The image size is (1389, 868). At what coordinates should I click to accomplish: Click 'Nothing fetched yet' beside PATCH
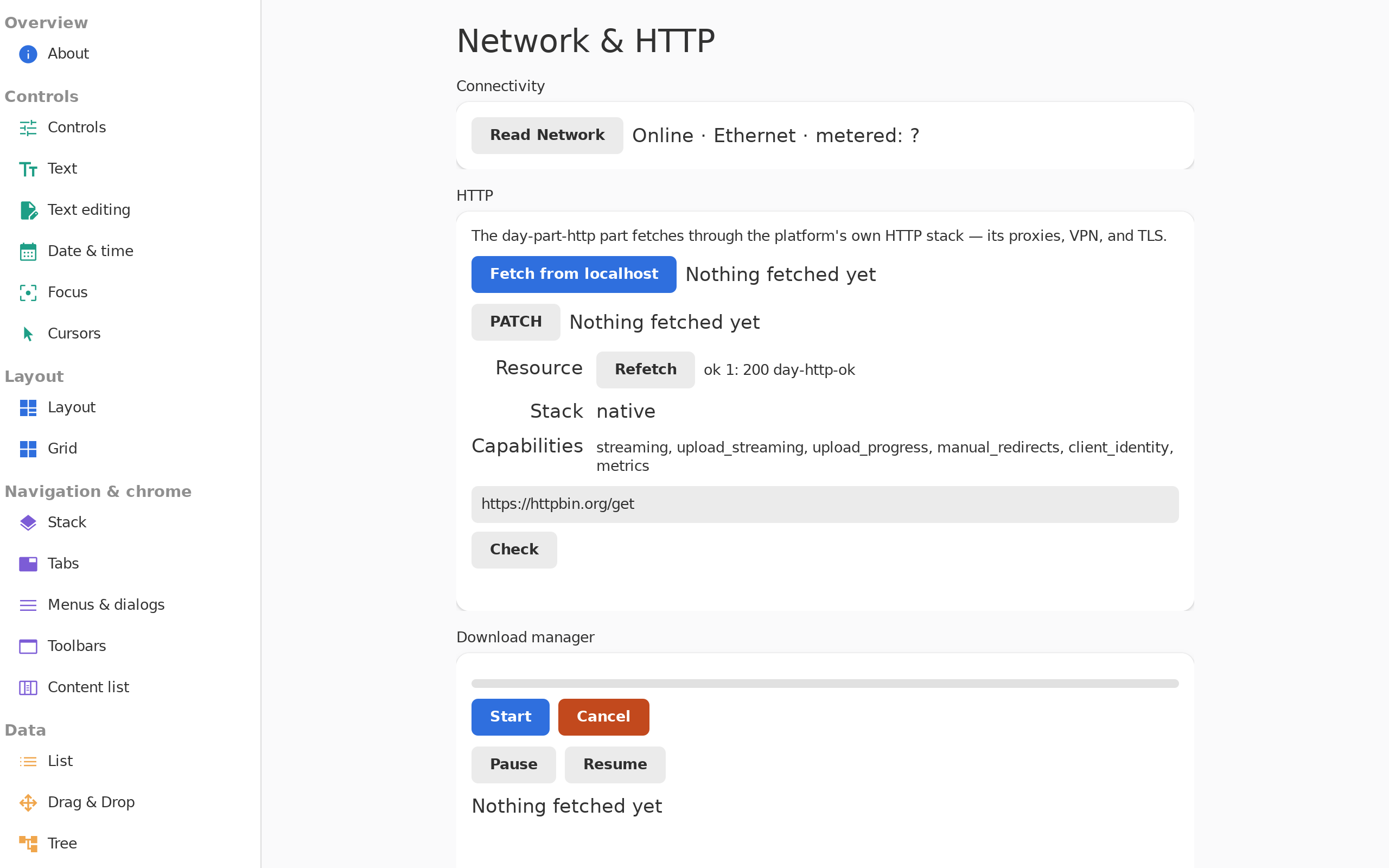pos(664,323)
